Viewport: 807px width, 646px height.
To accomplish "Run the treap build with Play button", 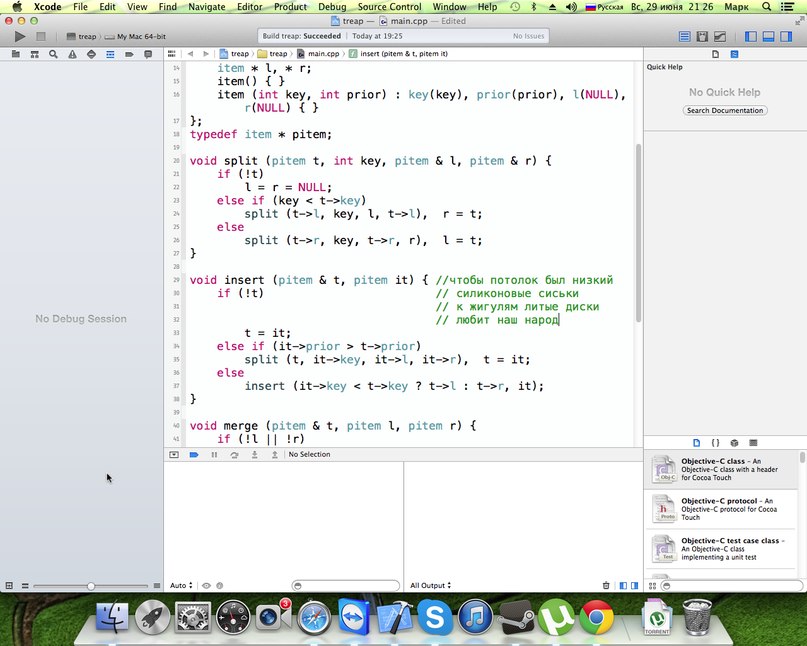I will (x=20, y=37).
